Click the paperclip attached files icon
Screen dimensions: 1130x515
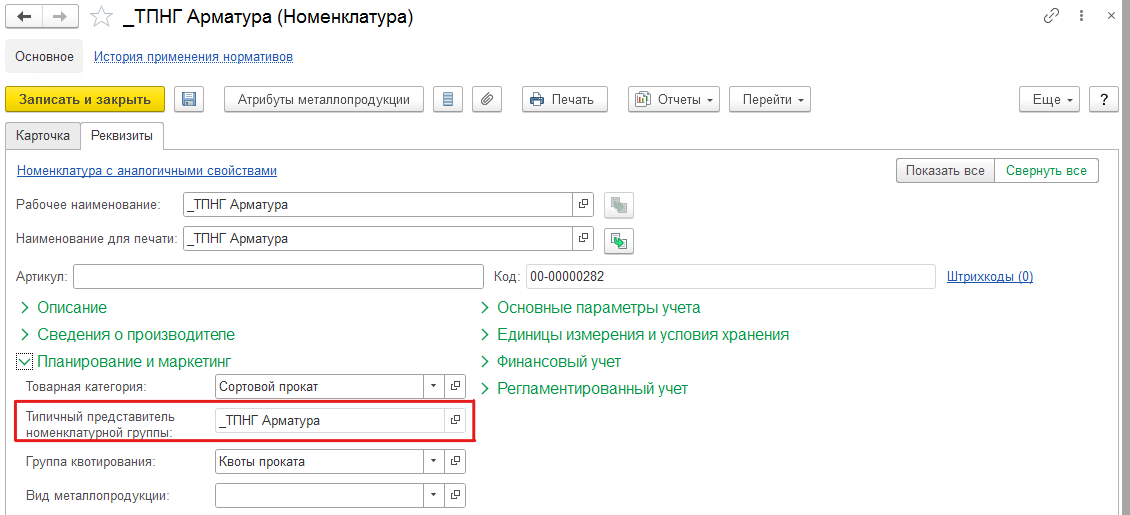tap(486, 99)
